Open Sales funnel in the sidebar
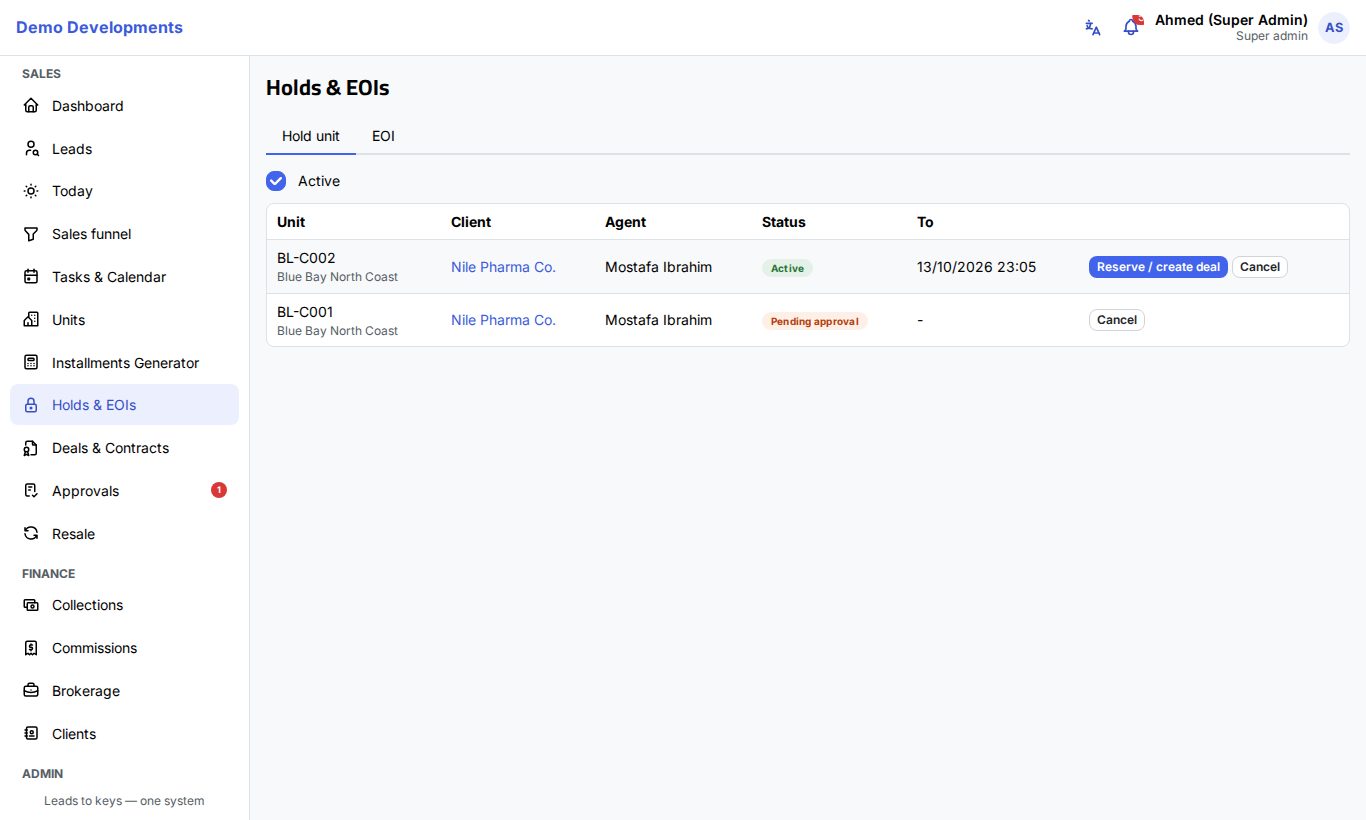1366x820 pixels. point(124,234)
